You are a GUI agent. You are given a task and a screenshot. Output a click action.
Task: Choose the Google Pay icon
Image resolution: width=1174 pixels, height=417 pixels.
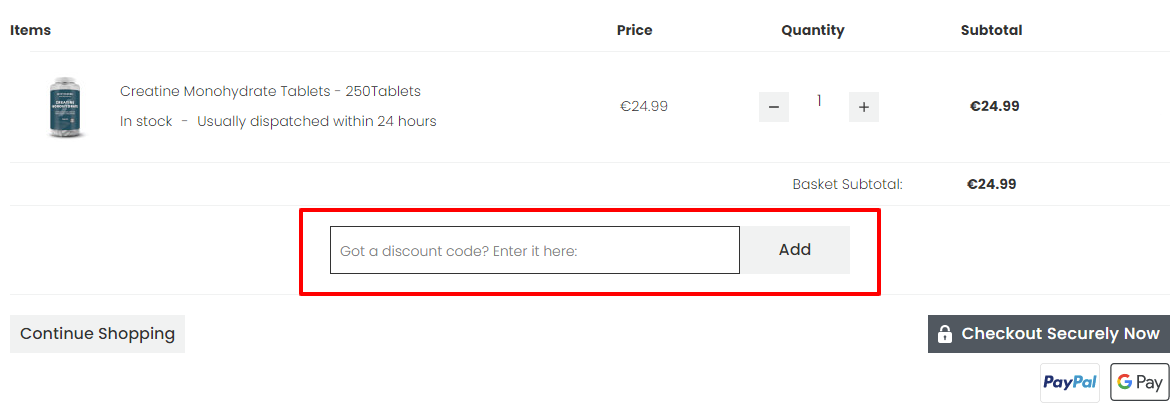point(1140,382)
